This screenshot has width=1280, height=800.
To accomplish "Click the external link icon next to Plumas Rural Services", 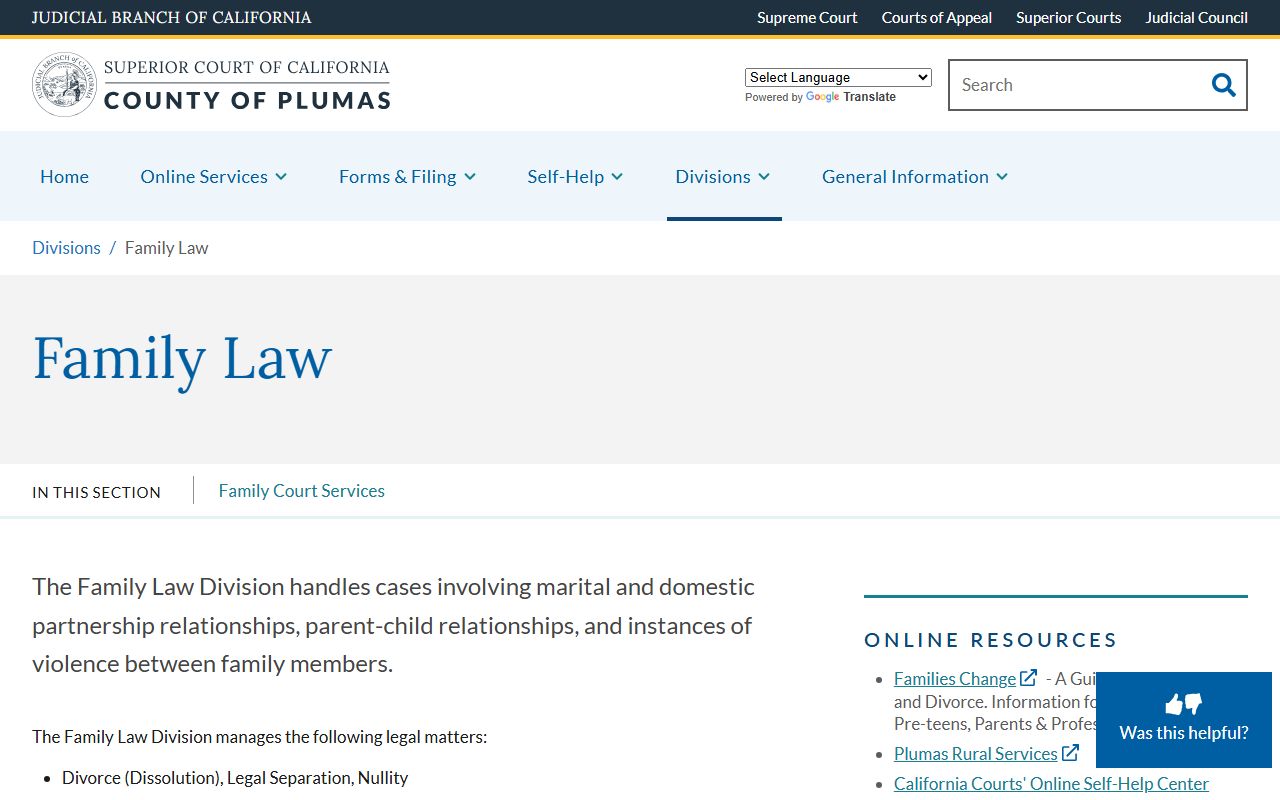I will [x=1070, y=753].
